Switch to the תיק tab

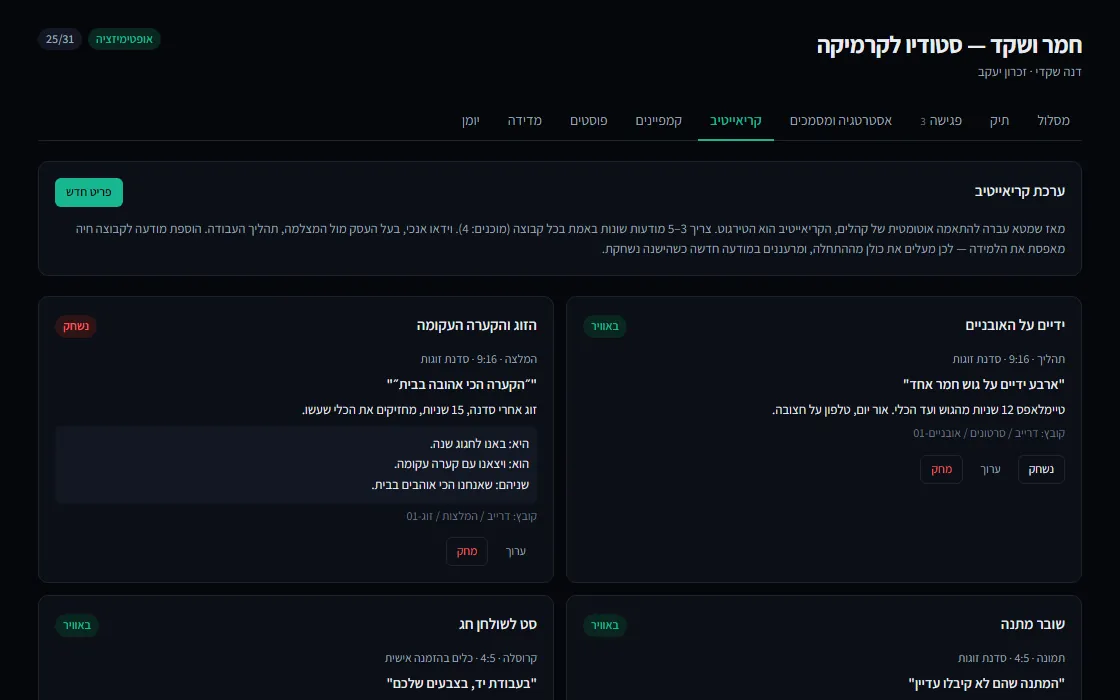point(999,121)
